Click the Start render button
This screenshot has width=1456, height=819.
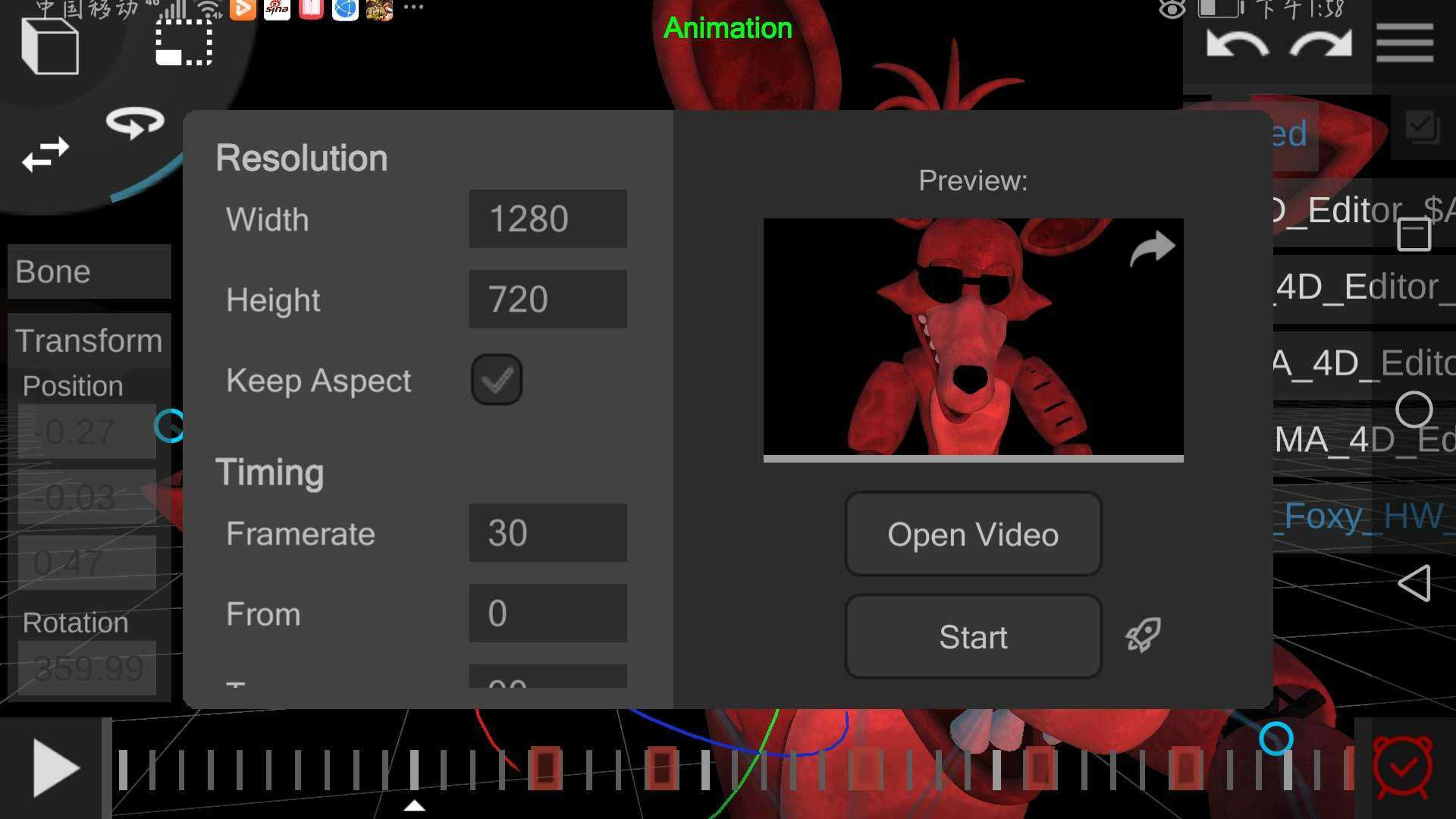[973, 636]
